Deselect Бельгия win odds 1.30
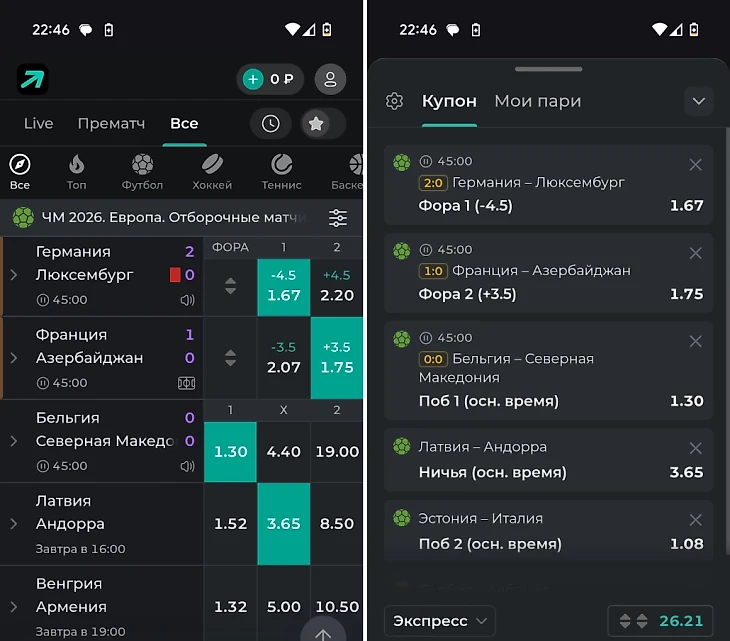The width and height of the screenshot is (730, 641). 230,452
